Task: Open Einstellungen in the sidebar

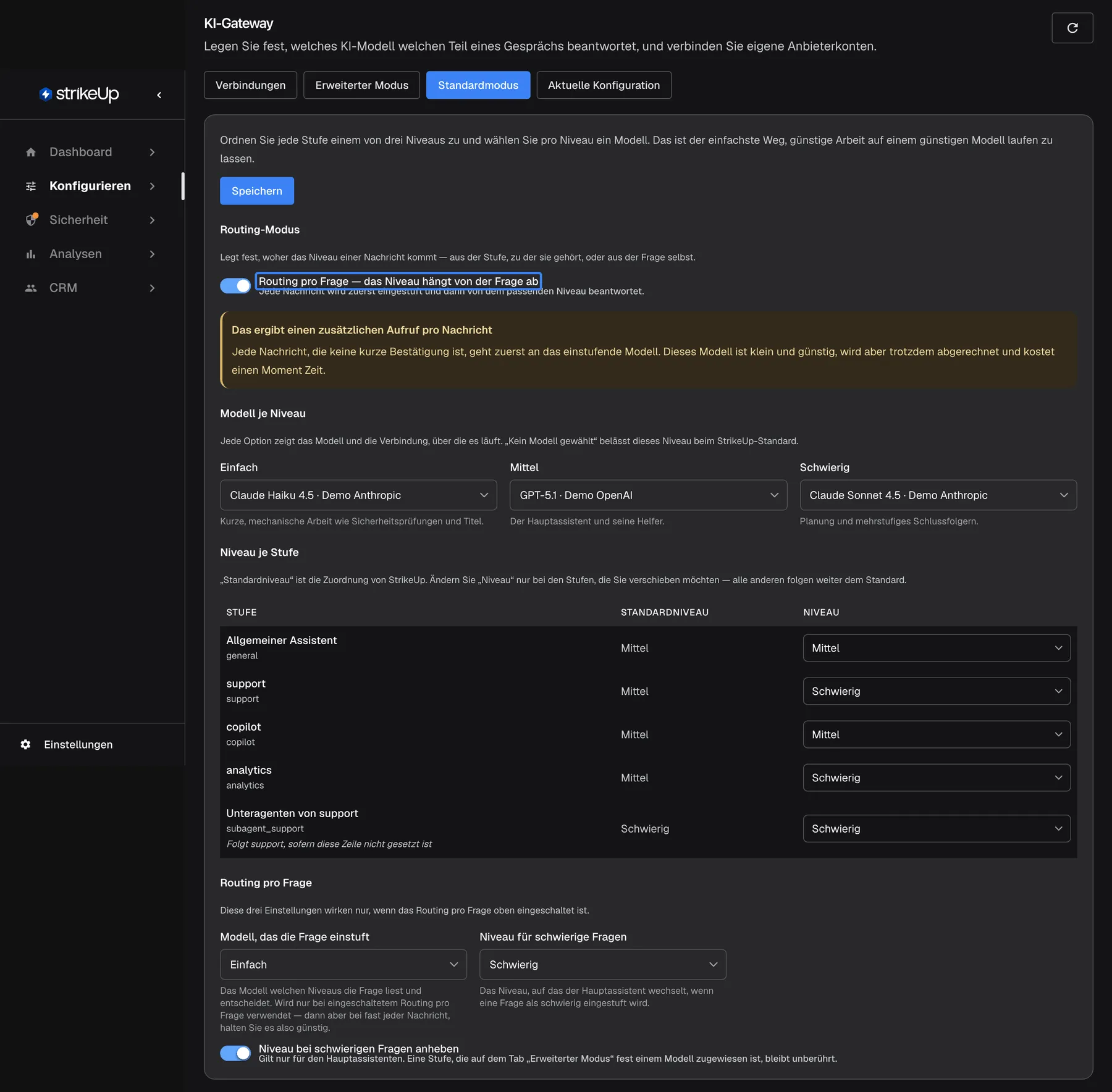Action: pyautogui.click(x=78, y=744)
